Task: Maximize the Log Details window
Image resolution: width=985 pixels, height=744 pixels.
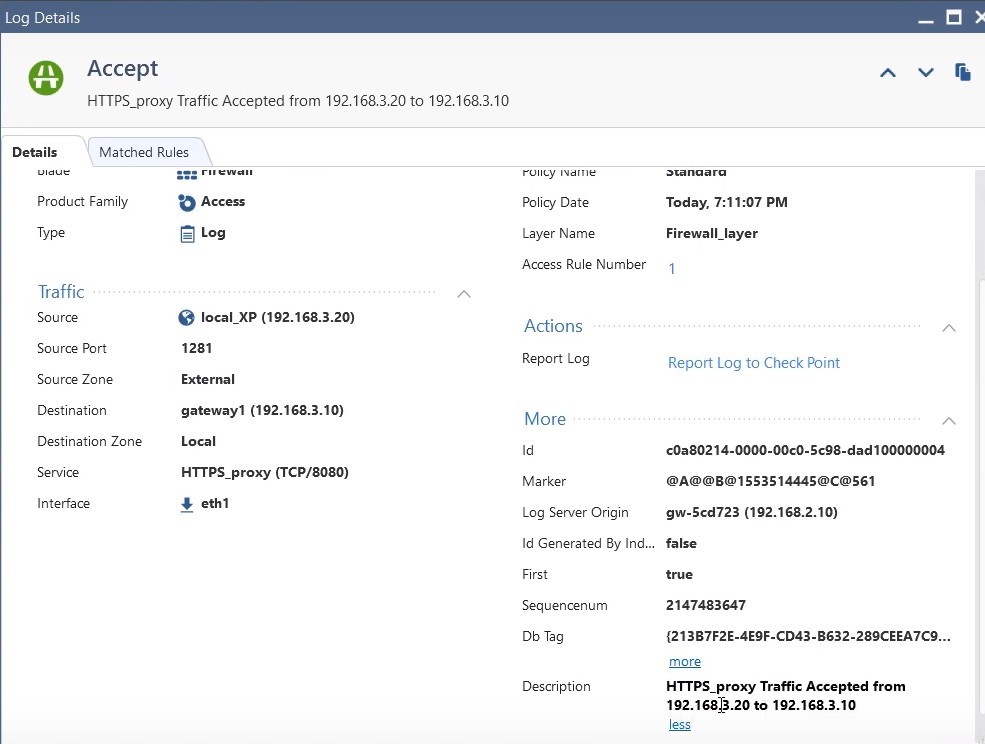Action: tap(953, 17)
